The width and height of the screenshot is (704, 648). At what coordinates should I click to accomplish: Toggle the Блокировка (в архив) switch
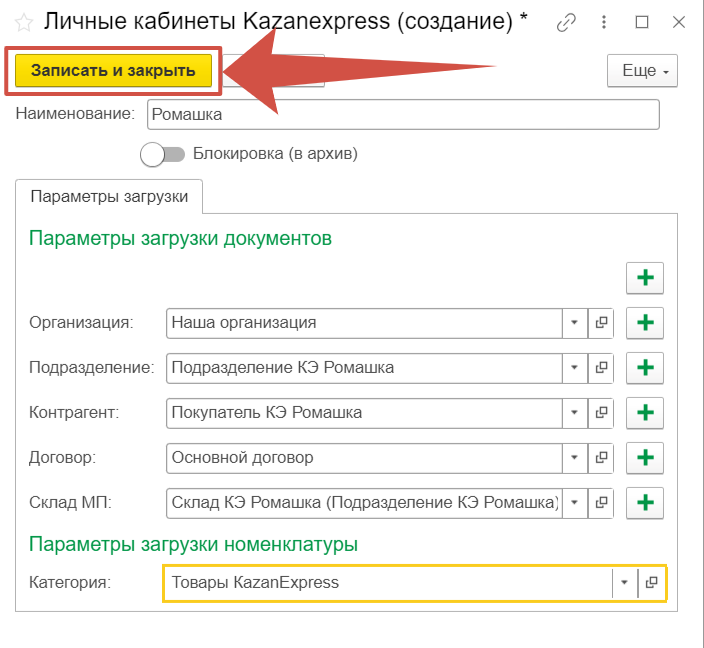[x=164, y=154]
